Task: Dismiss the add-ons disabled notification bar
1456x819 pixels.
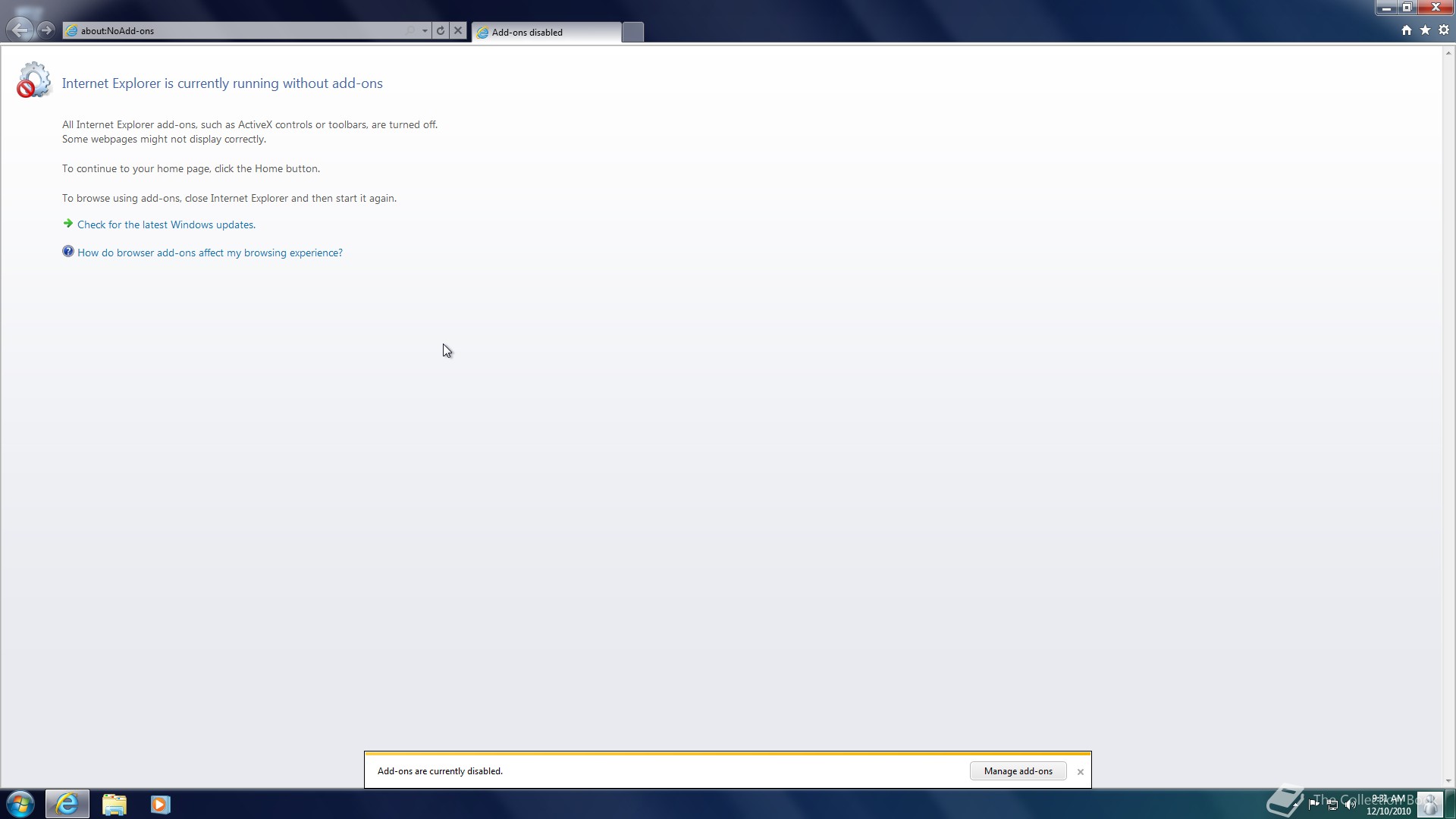Action: tap(1081, 772)
